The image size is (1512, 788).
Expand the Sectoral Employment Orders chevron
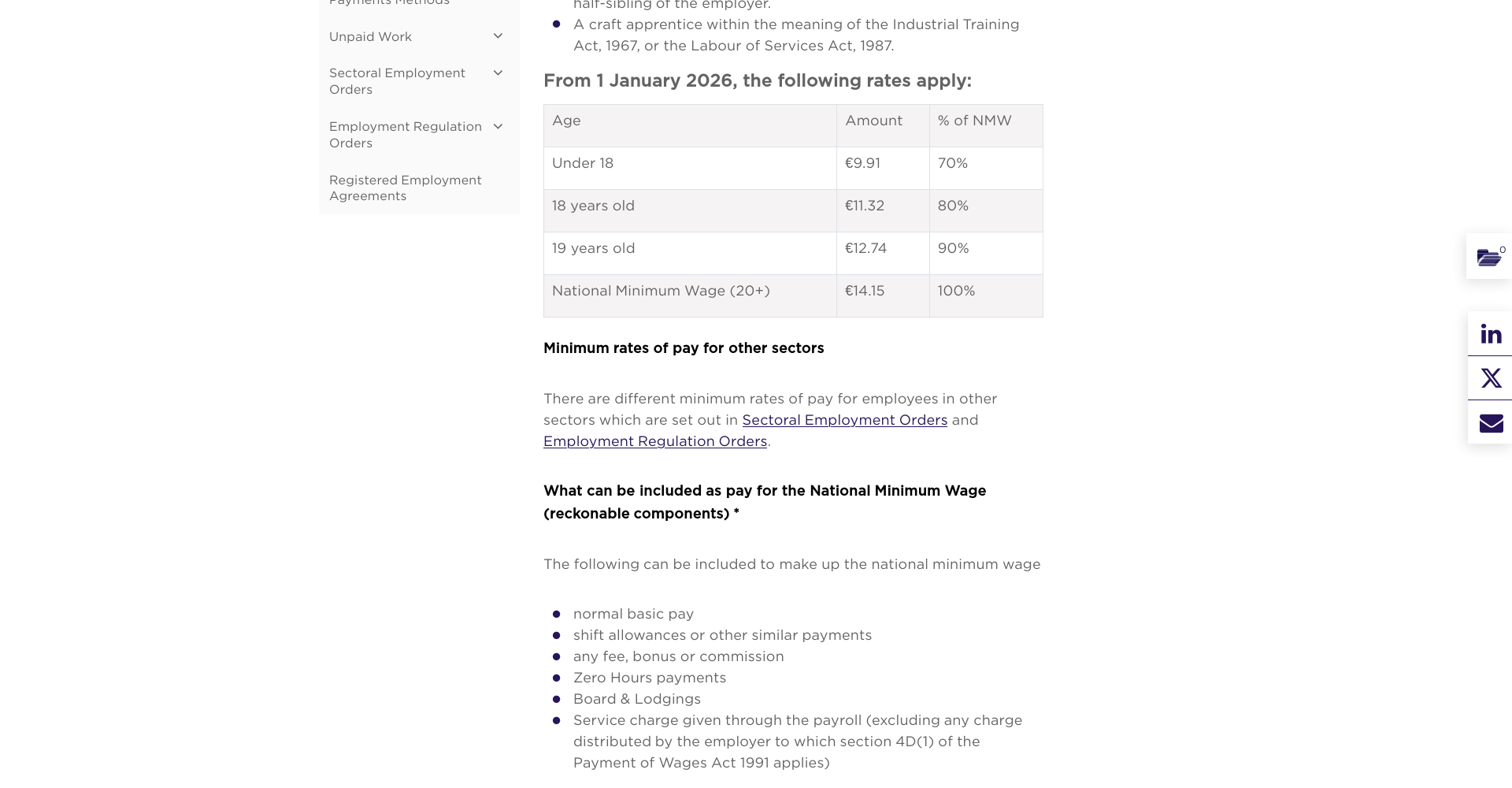point(498,73)
